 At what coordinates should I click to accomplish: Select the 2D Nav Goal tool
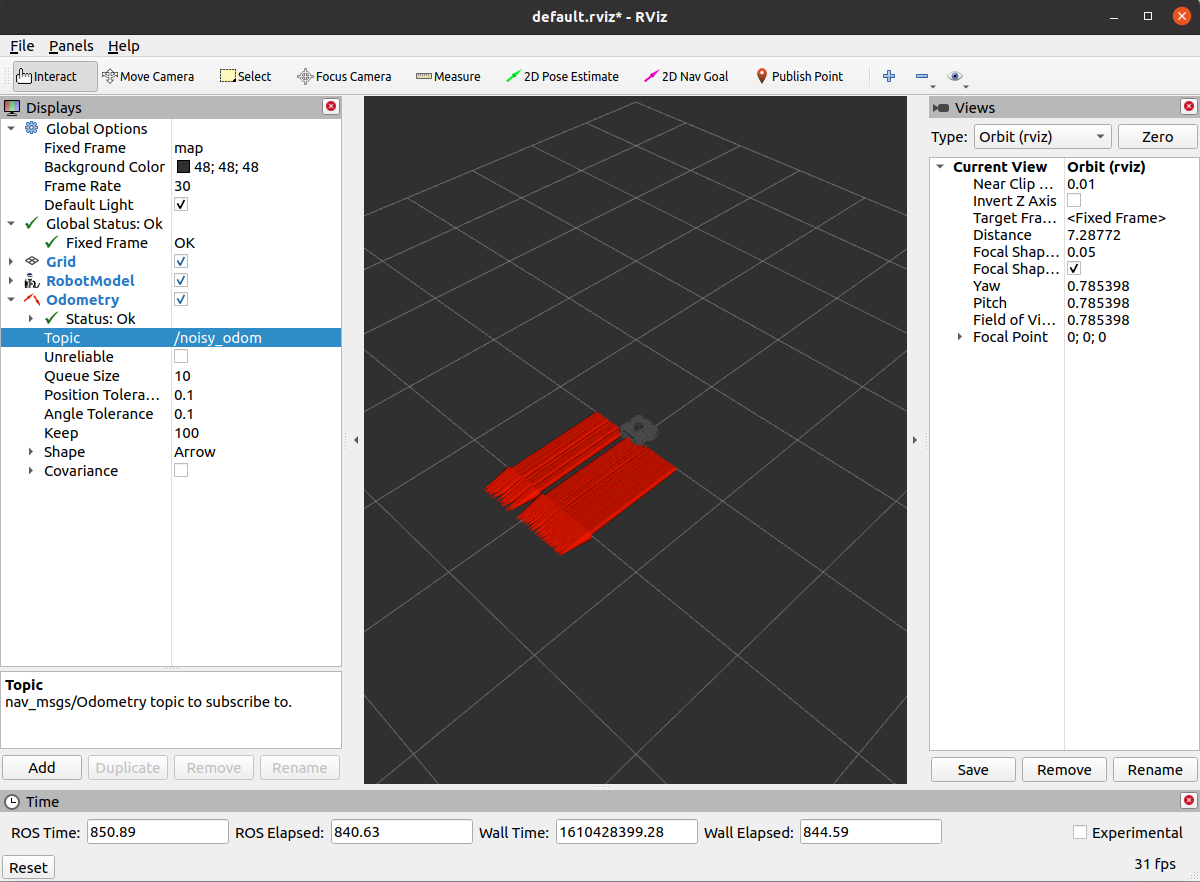(x=686, y=76)
